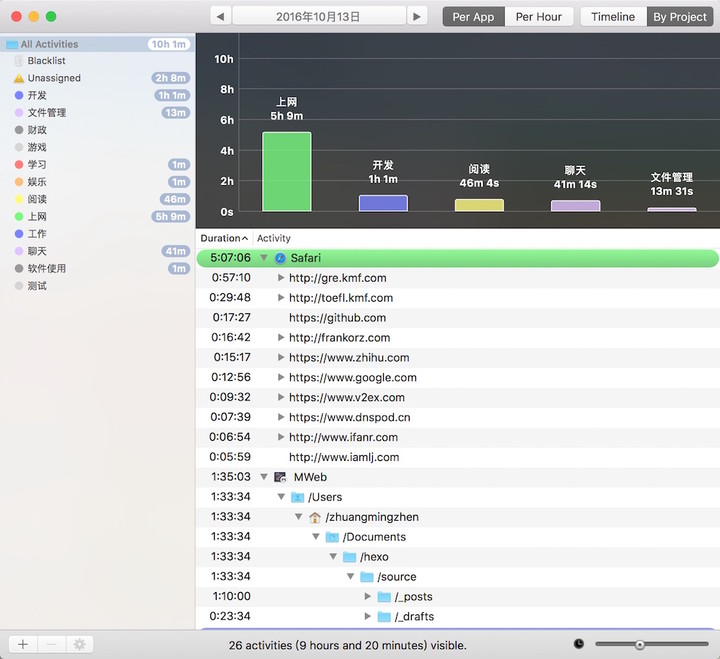
Task: Select the https://github.com entry
Action: click(337, 318)
